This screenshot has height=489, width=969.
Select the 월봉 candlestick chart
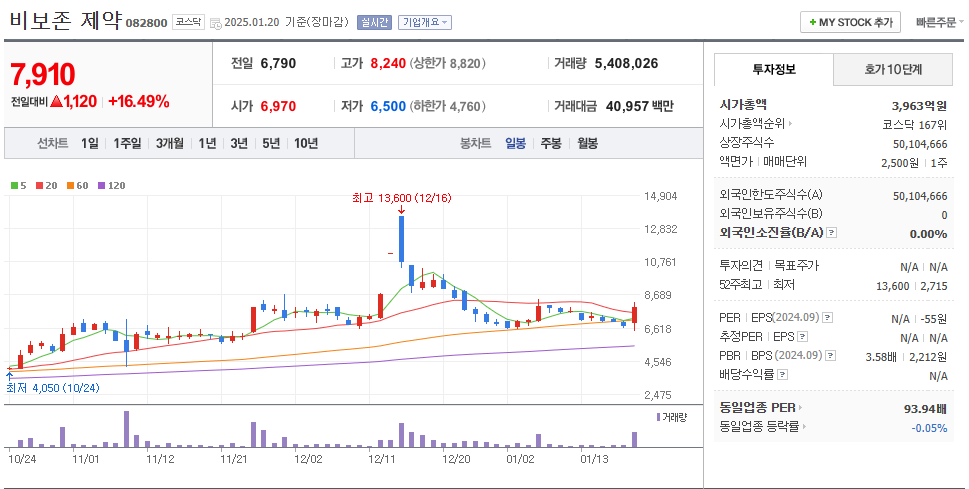tap(588, 143)
